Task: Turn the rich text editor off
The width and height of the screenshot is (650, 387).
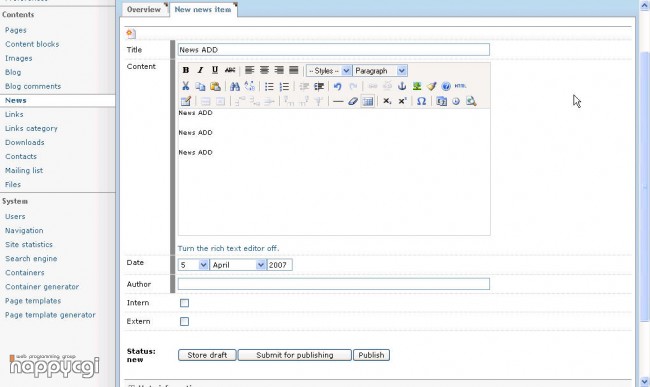Action: pos(228,248)
